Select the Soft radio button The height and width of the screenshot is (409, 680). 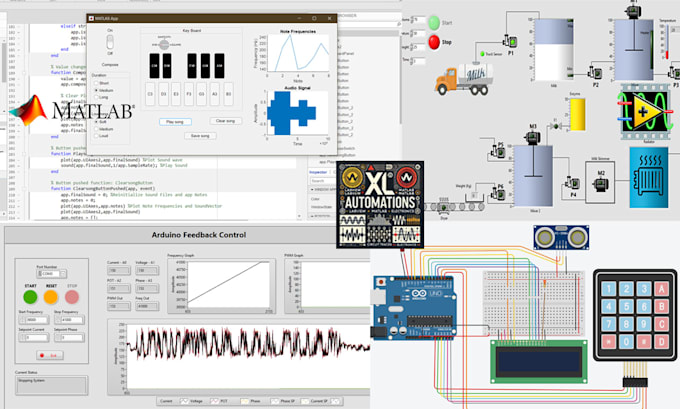coord(96,122)
